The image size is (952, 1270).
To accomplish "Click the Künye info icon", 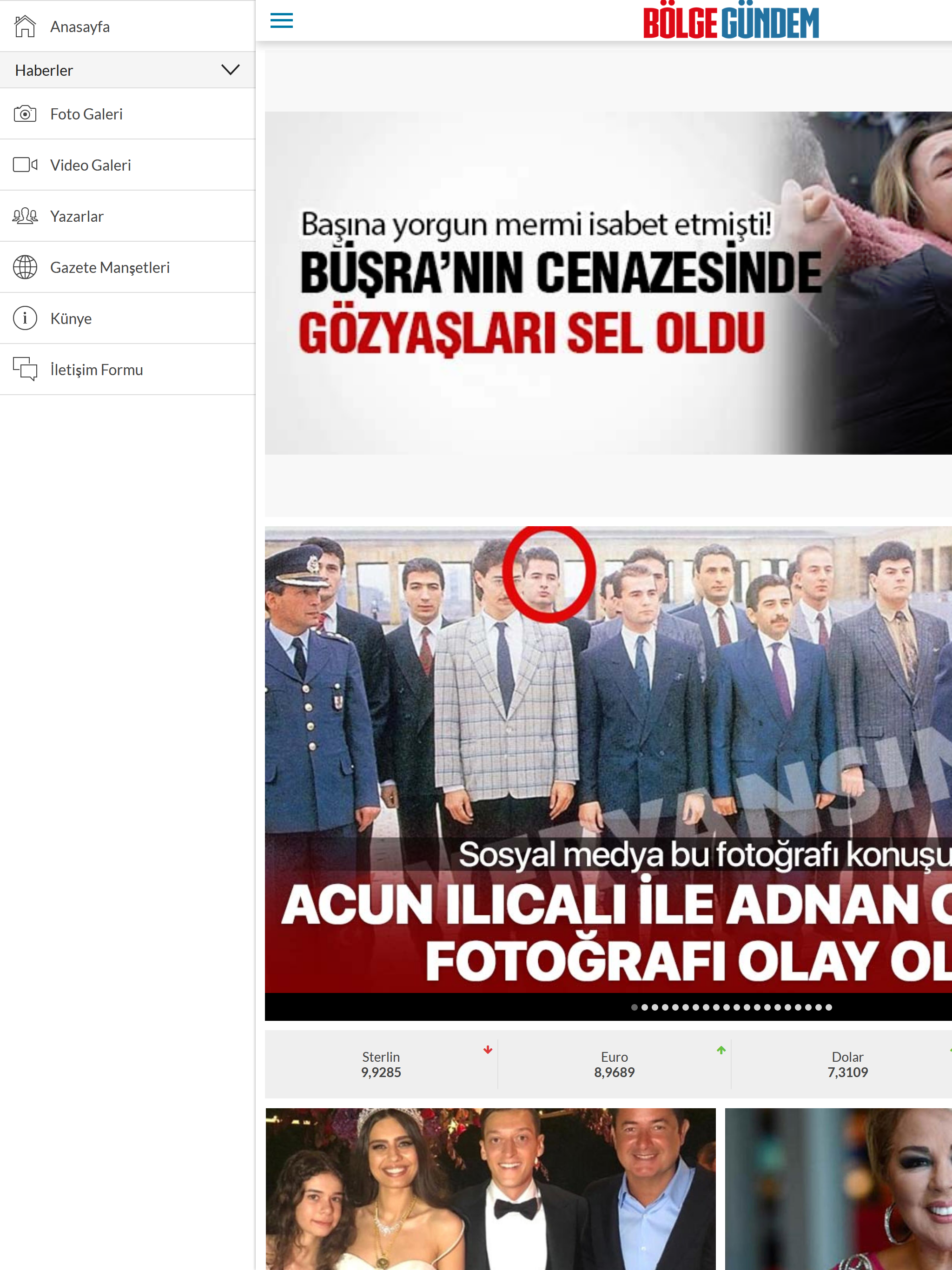I will [x=25, y=318].
